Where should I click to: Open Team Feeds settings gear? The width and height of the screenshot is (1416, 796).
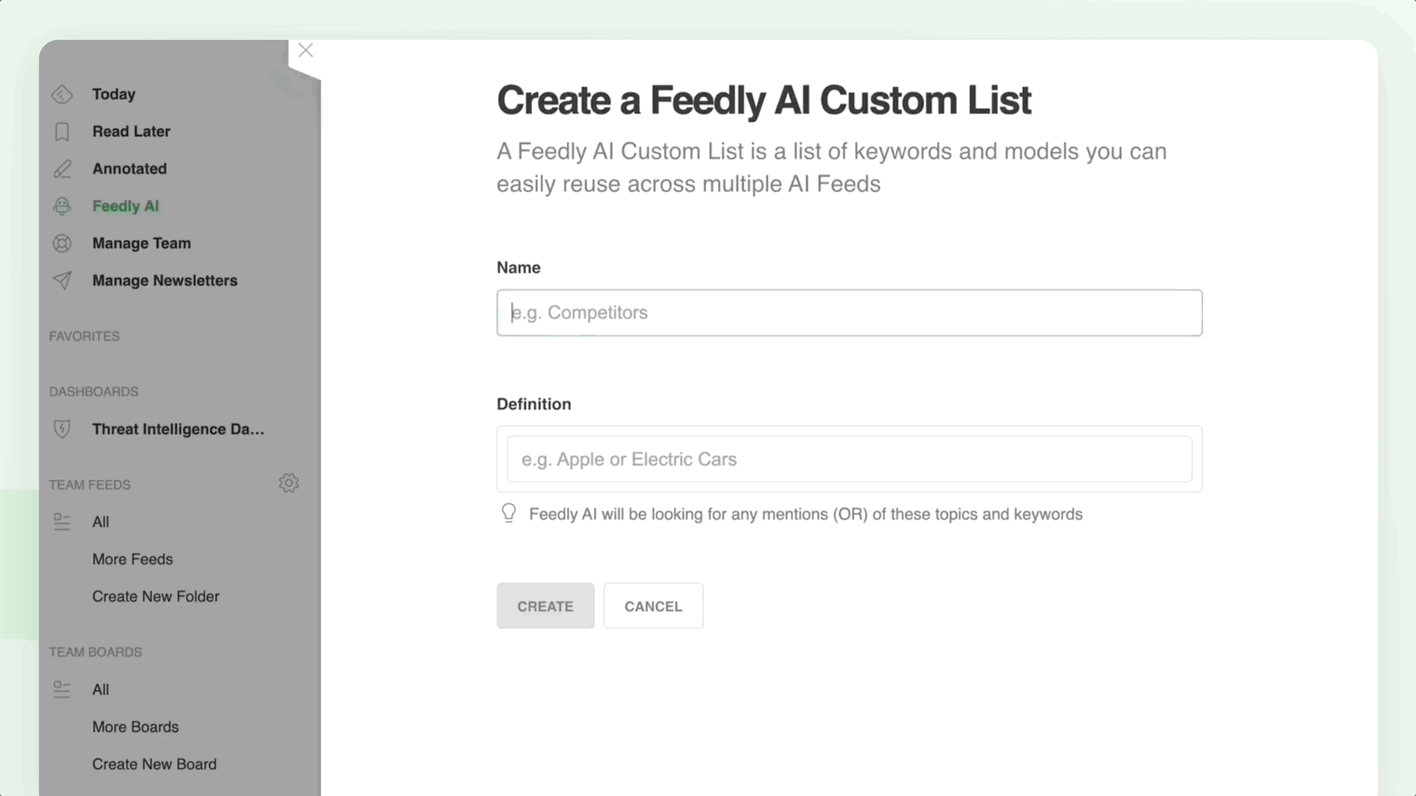point(289,484)
